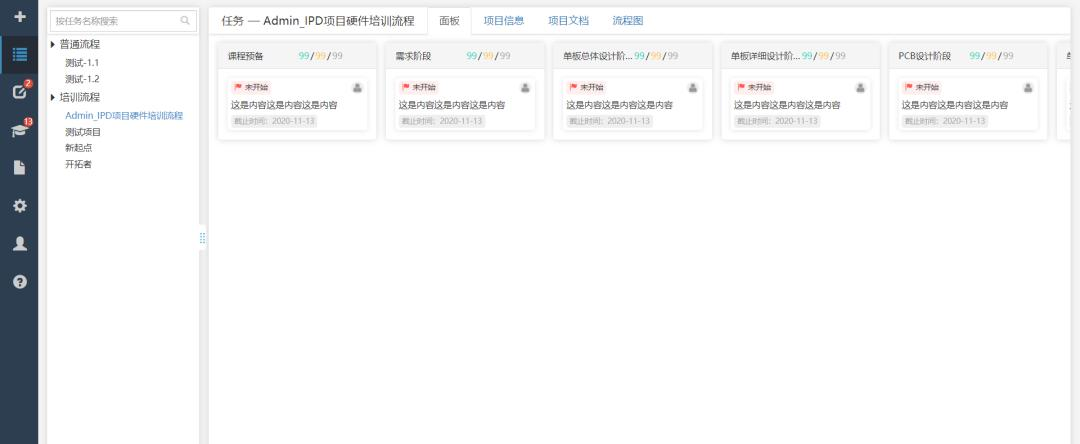The height and width of the screenshot is (444, 1080).
Task: Open the help question mark icon
Action: coord(19,282)
